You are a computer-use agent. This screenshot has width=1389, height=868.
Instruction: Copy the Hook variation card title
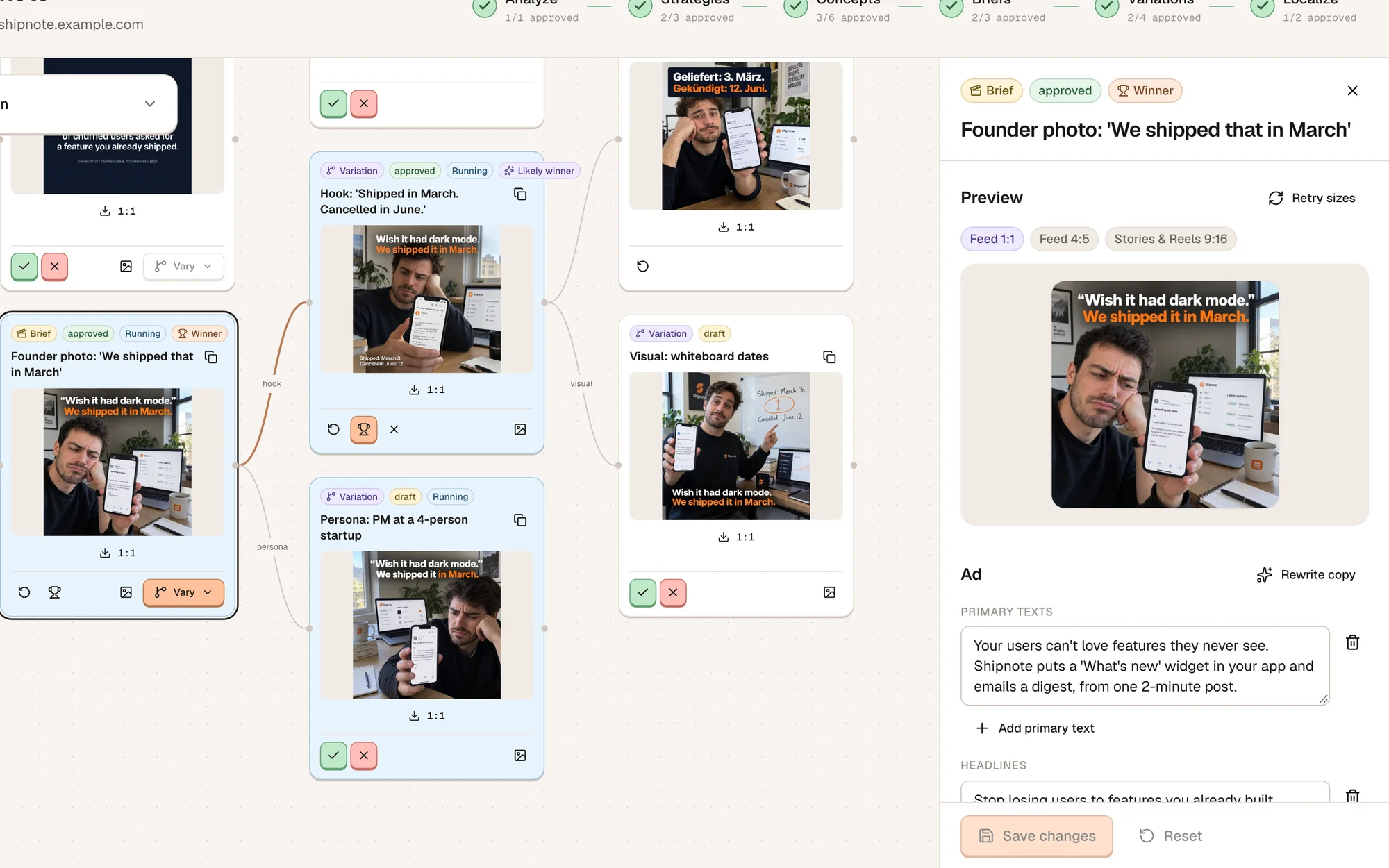(520, 194)
